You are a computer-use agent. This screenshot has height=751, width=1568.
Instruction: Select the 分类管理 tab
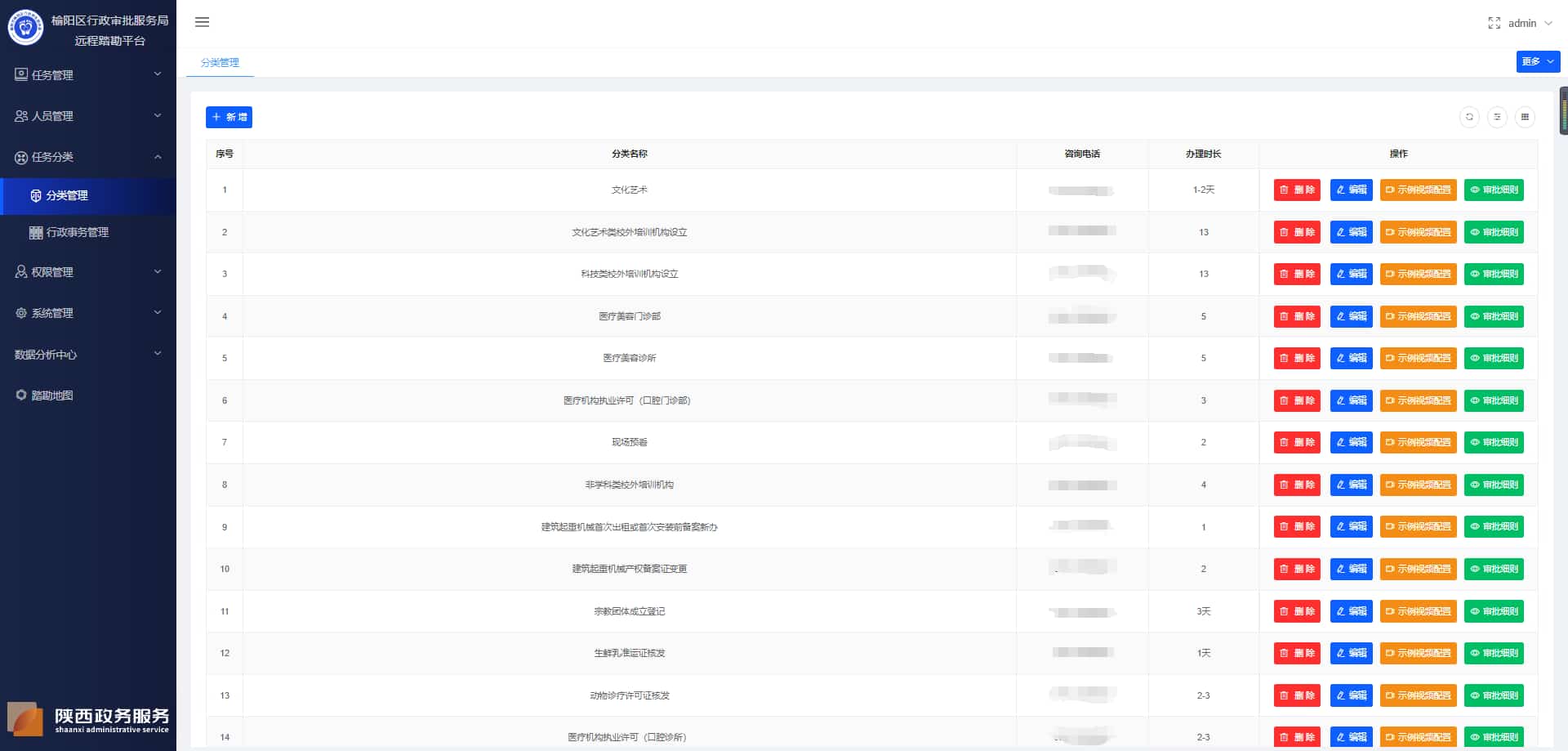(220, 62)
